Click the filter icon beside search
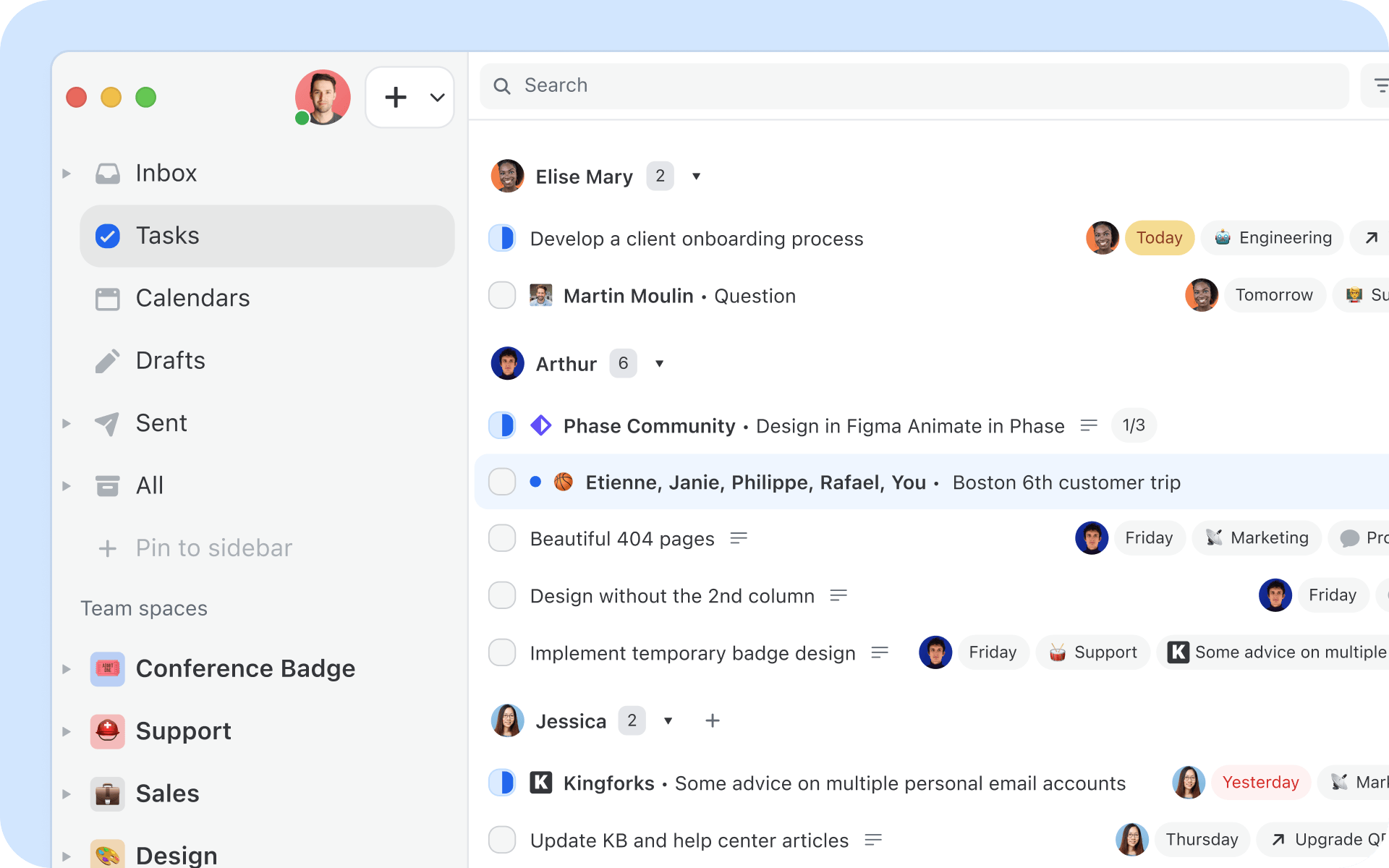Image resolution: width=1389 pixels, height=868 pixels. 1380,85
